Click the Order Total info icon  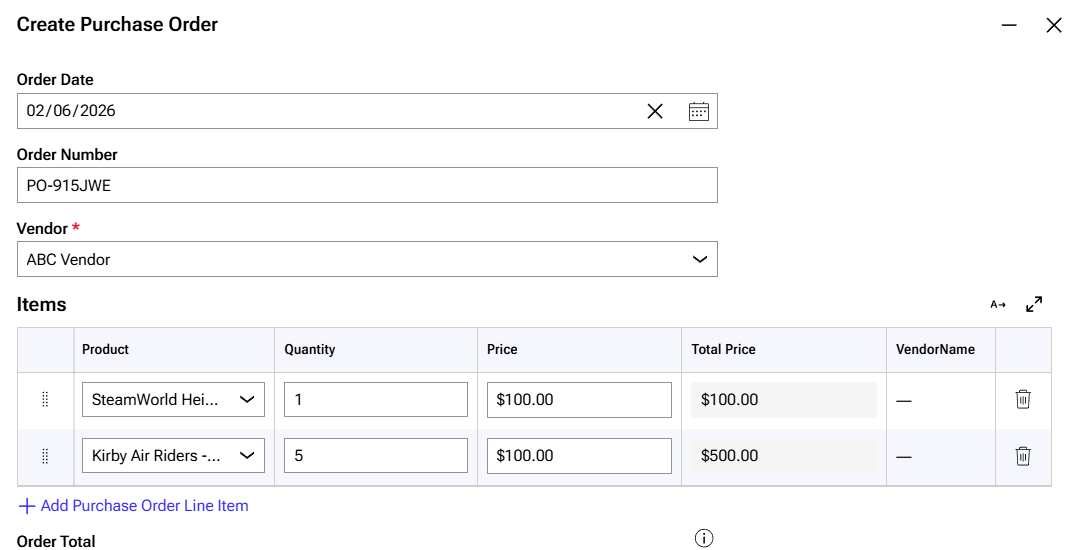pos(704,539)
